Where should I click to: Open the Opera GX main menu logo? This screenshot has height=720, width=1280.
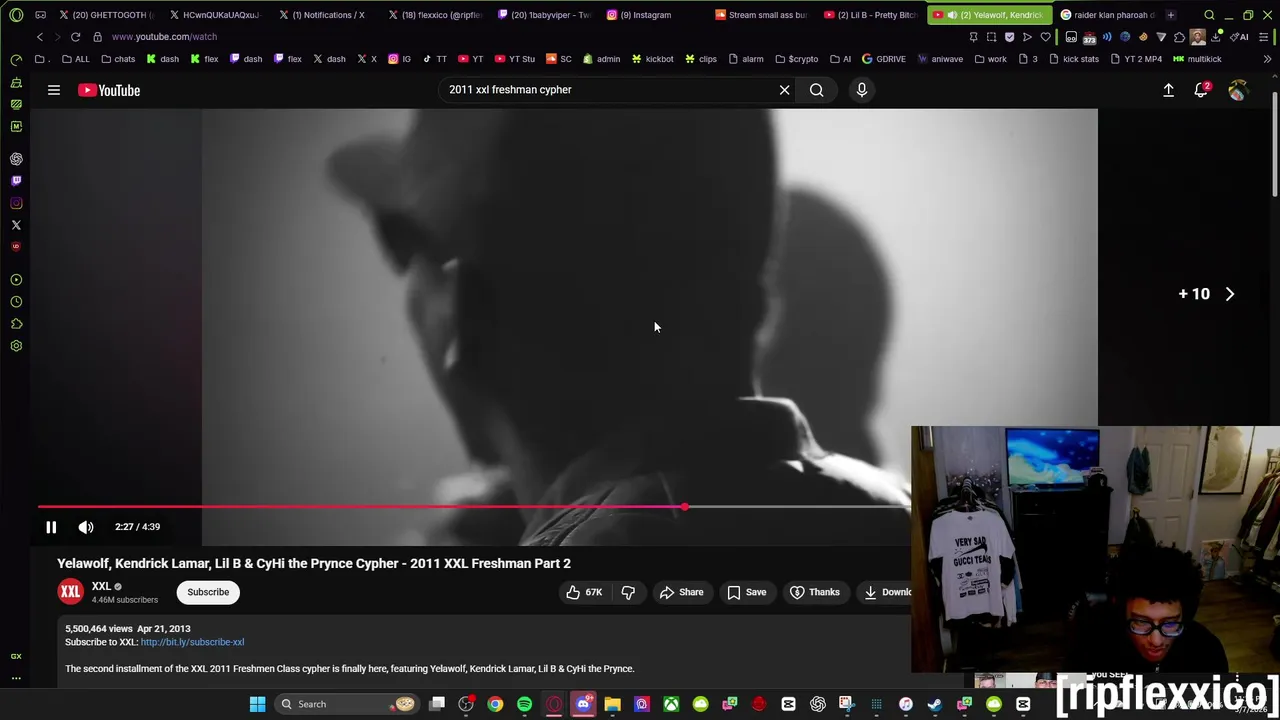pos(16,15)
